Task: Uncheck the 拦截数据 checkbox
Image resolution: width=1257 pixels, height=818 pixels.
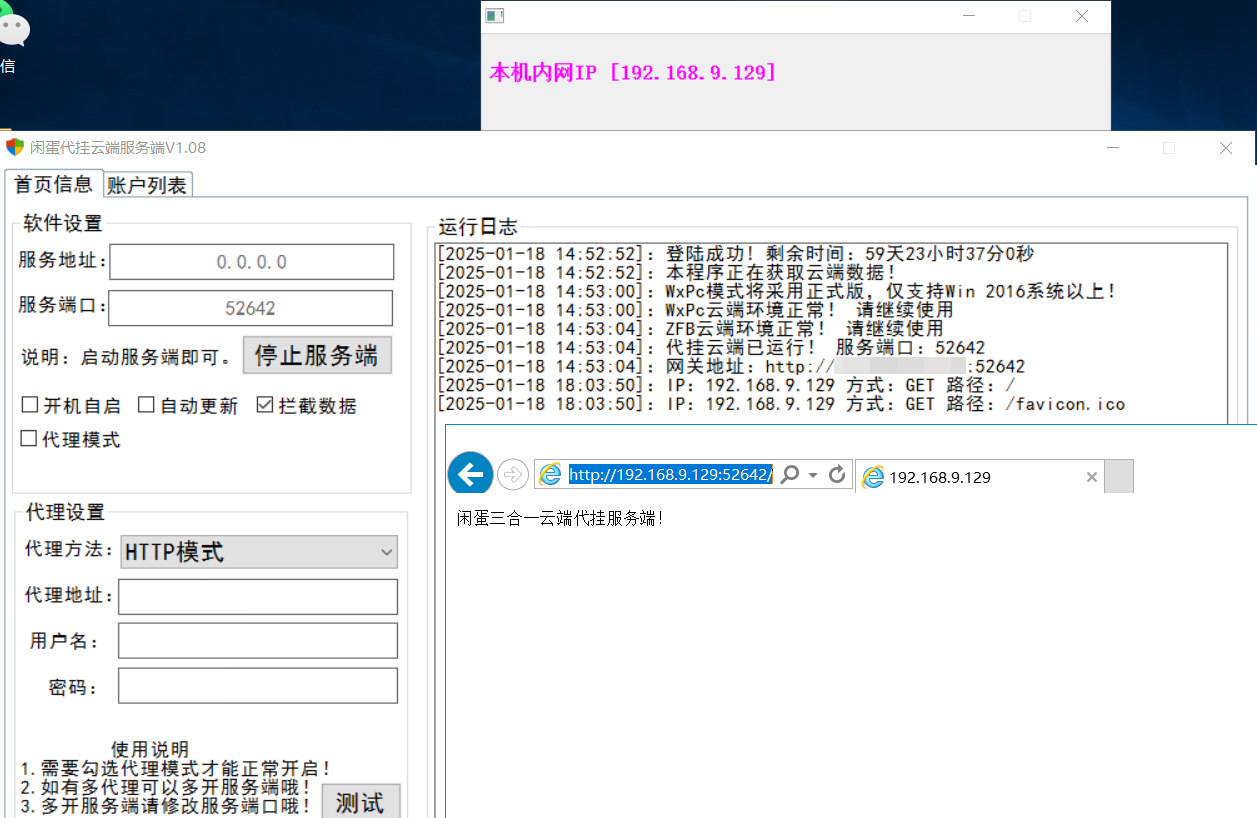Action: pyautogui.click(x=265, y=405)
